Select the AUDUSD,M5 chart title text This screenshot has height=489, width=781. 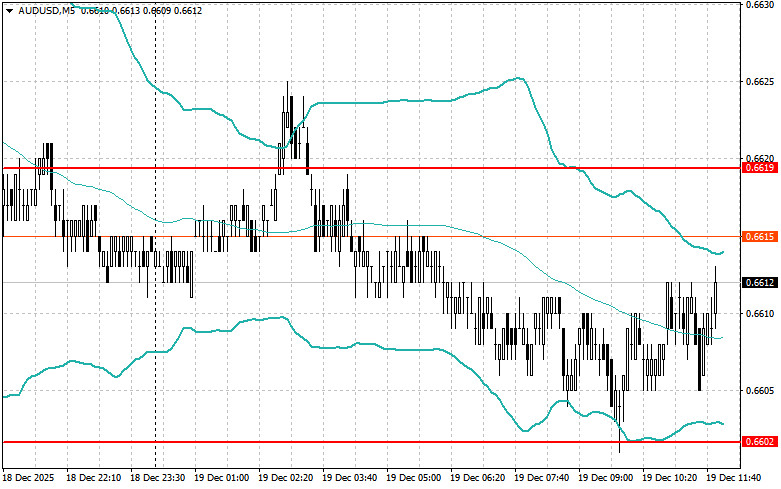(46, 10)
